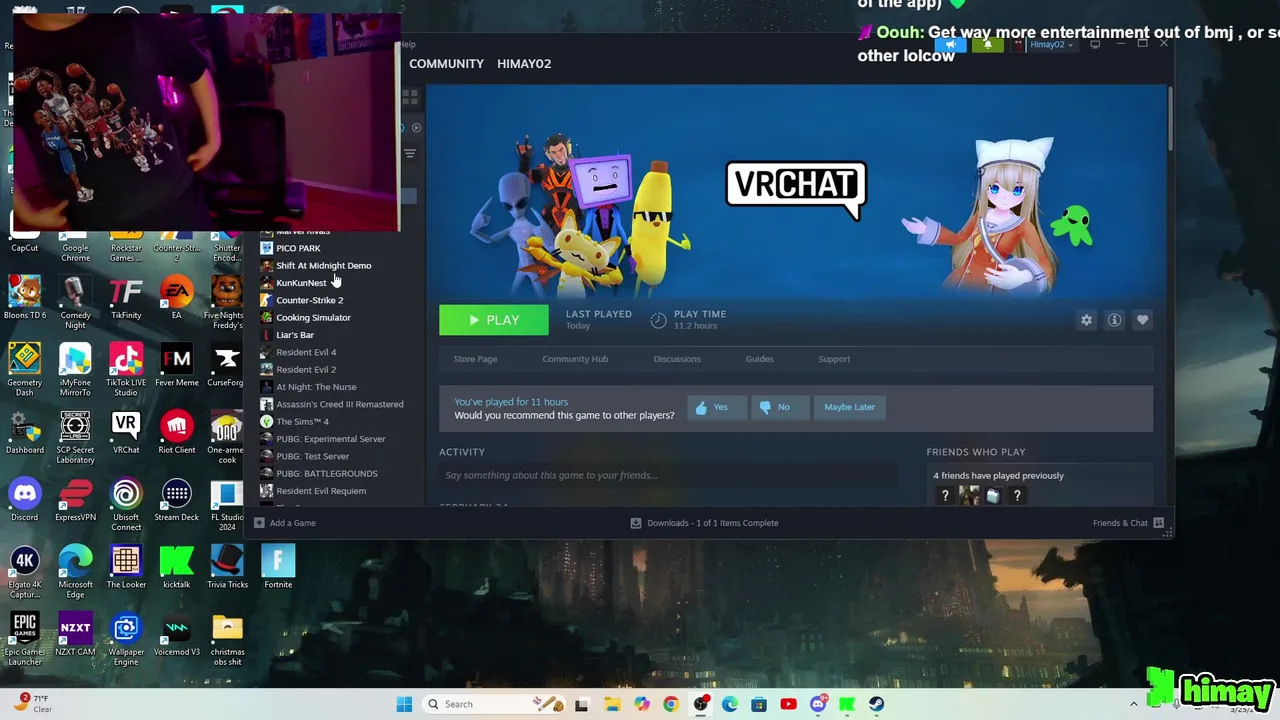
Task: Open library advanced filter icon
Action: (x=410, y=153)
